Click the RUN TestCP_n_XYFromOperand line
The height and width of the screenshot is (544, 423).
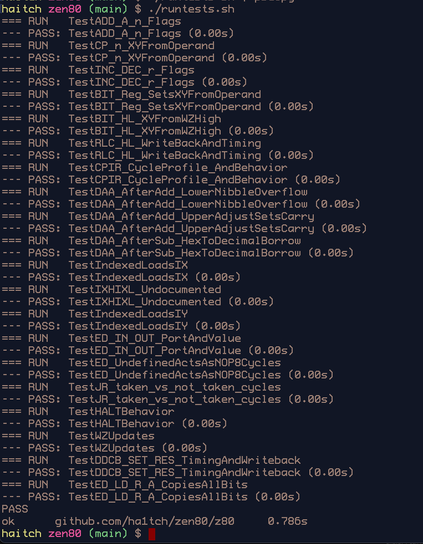[108, 45]
